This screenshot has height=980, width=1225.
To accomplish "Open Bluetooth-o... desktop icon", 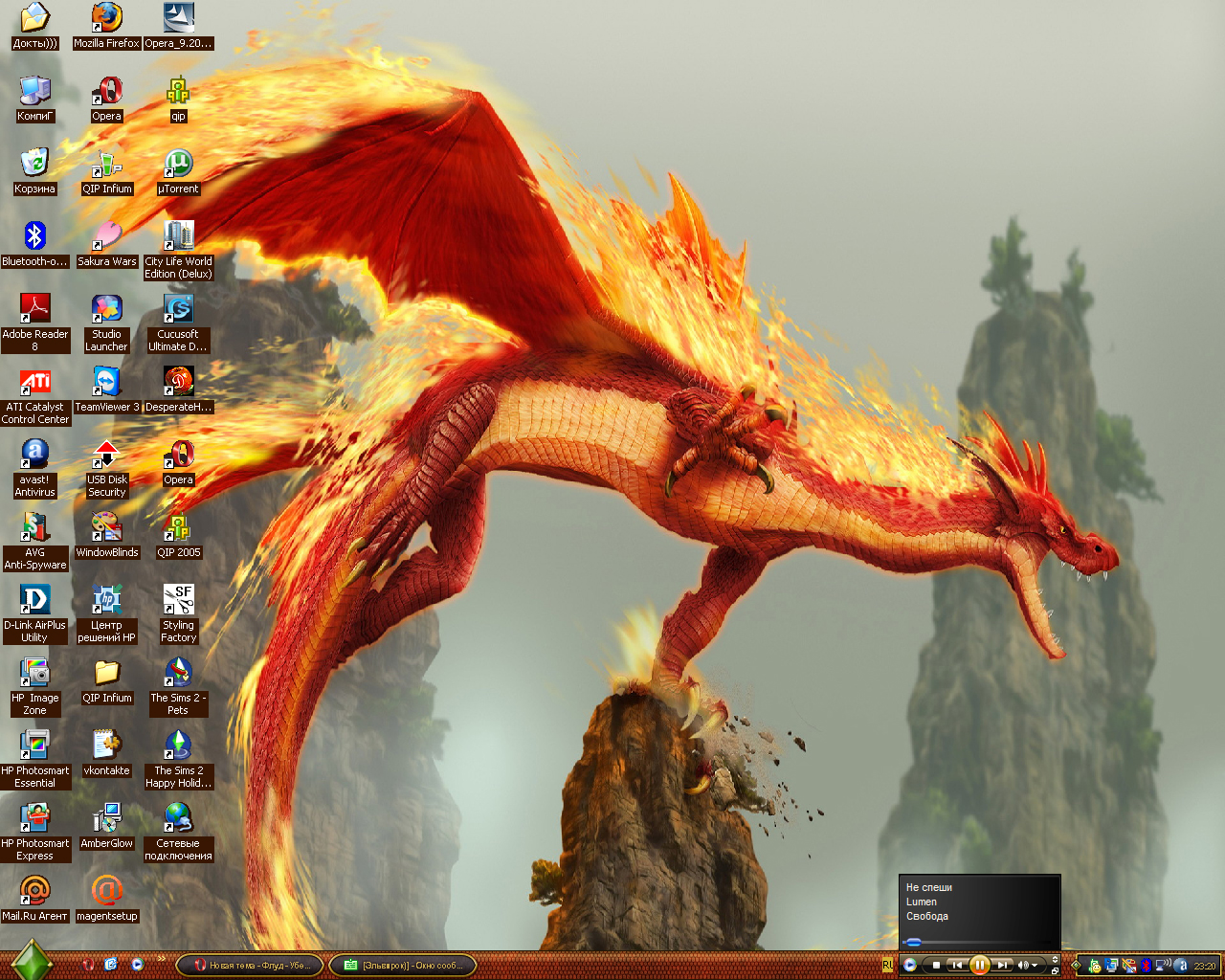I will (34, 245).
